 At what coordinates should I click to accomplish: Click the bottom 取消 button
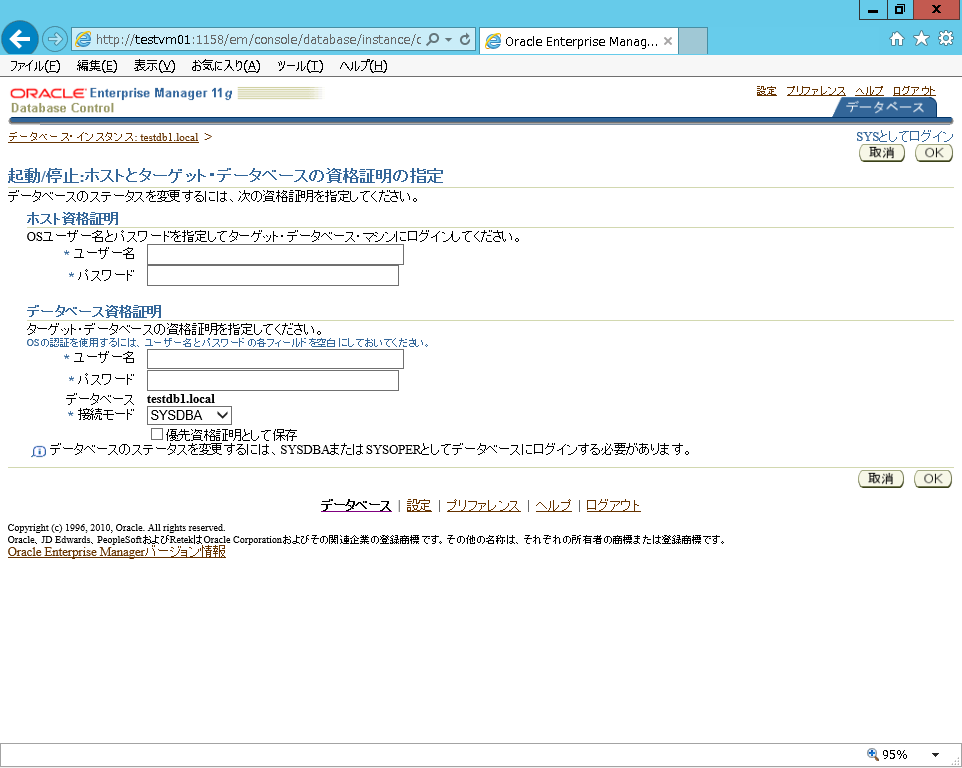[x=881, y=478]
